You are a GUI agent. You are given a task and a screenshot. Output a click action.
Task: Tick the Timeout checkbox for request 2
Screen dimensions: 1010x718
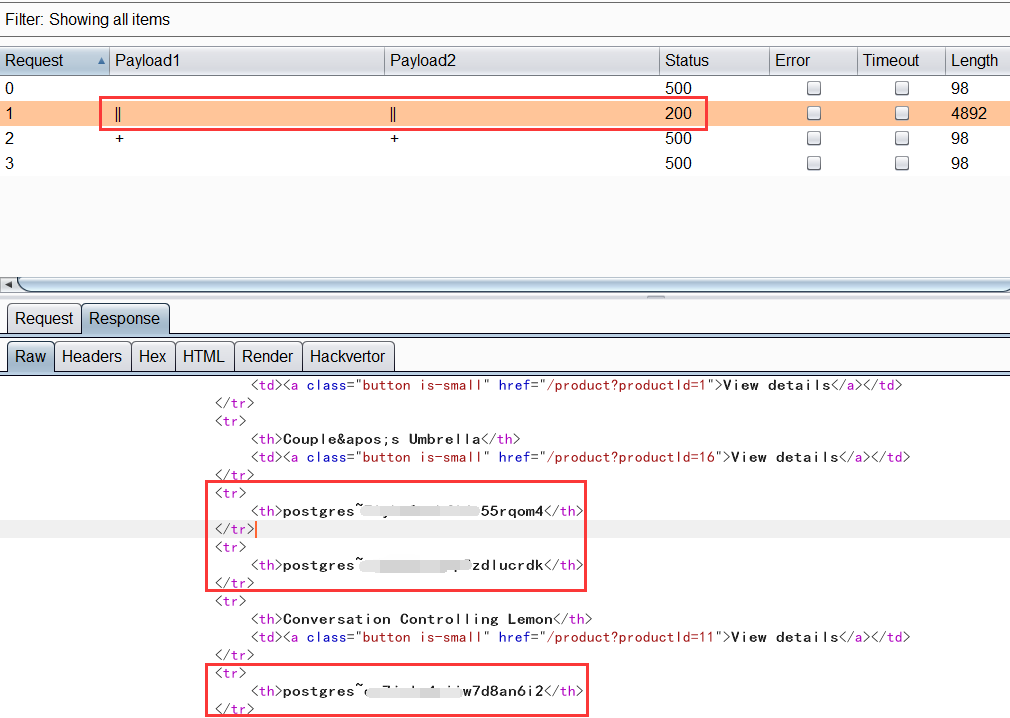click(902, 138)
